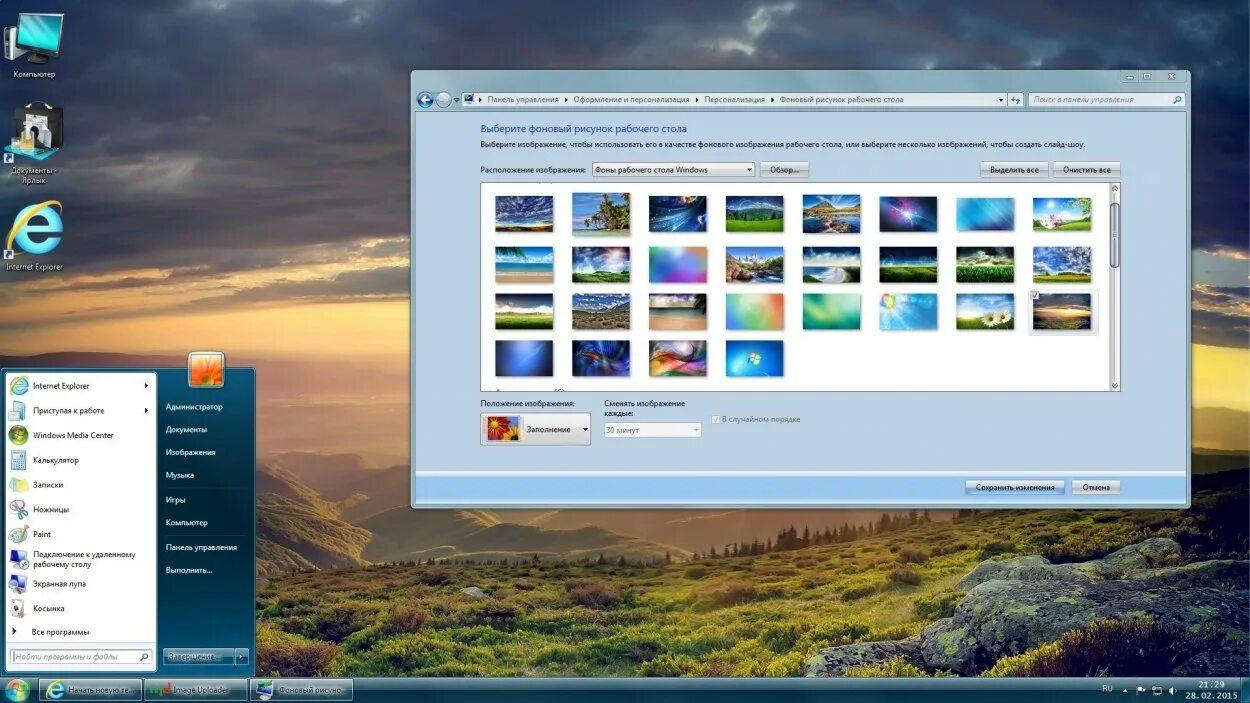Click search magnifier in Start menu
This screenshot has width=1250, height=703.
coord(144,657)
